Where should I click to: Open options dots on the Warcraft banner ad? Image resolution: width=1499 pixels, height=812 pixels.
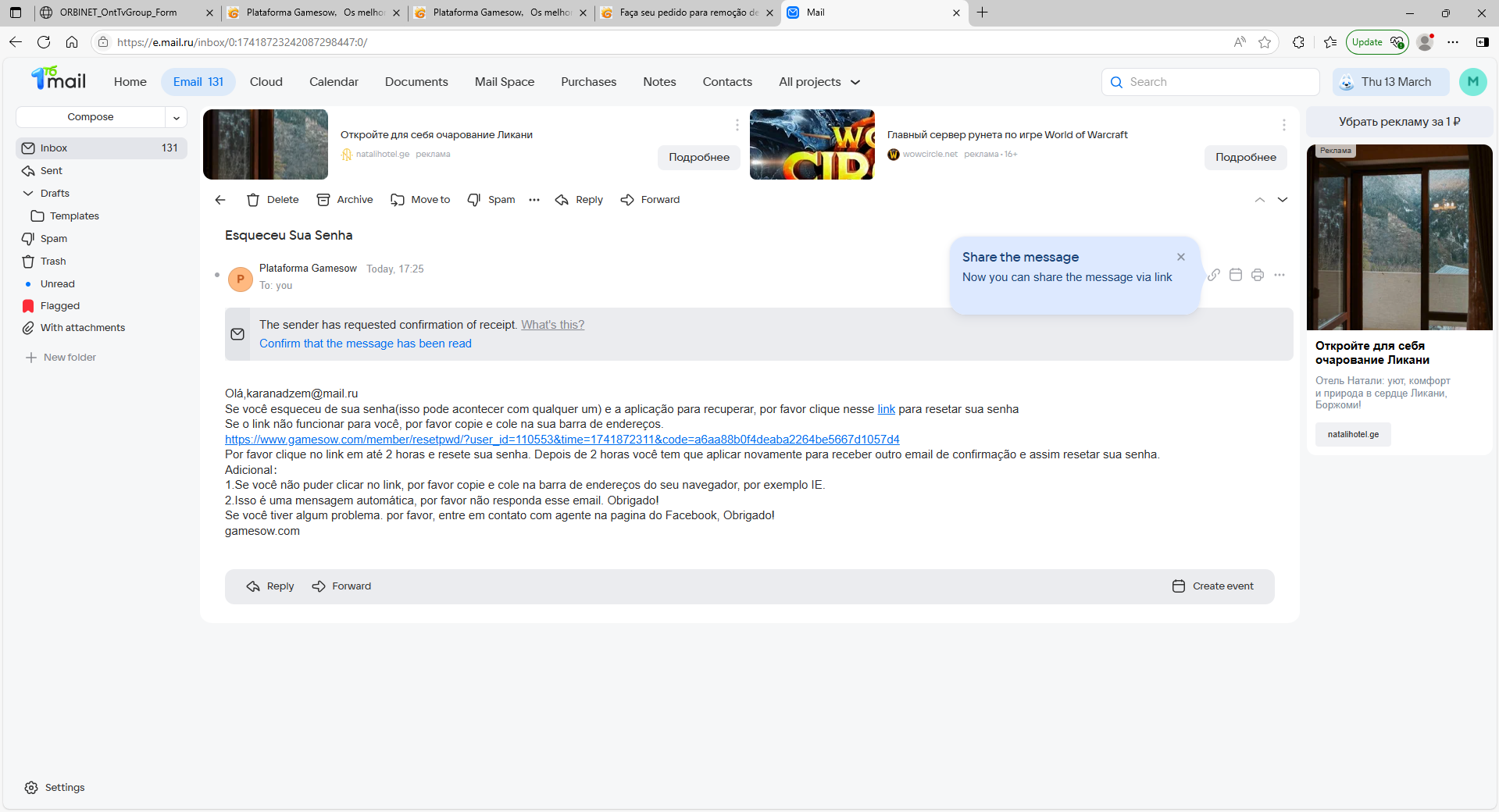1283,125
